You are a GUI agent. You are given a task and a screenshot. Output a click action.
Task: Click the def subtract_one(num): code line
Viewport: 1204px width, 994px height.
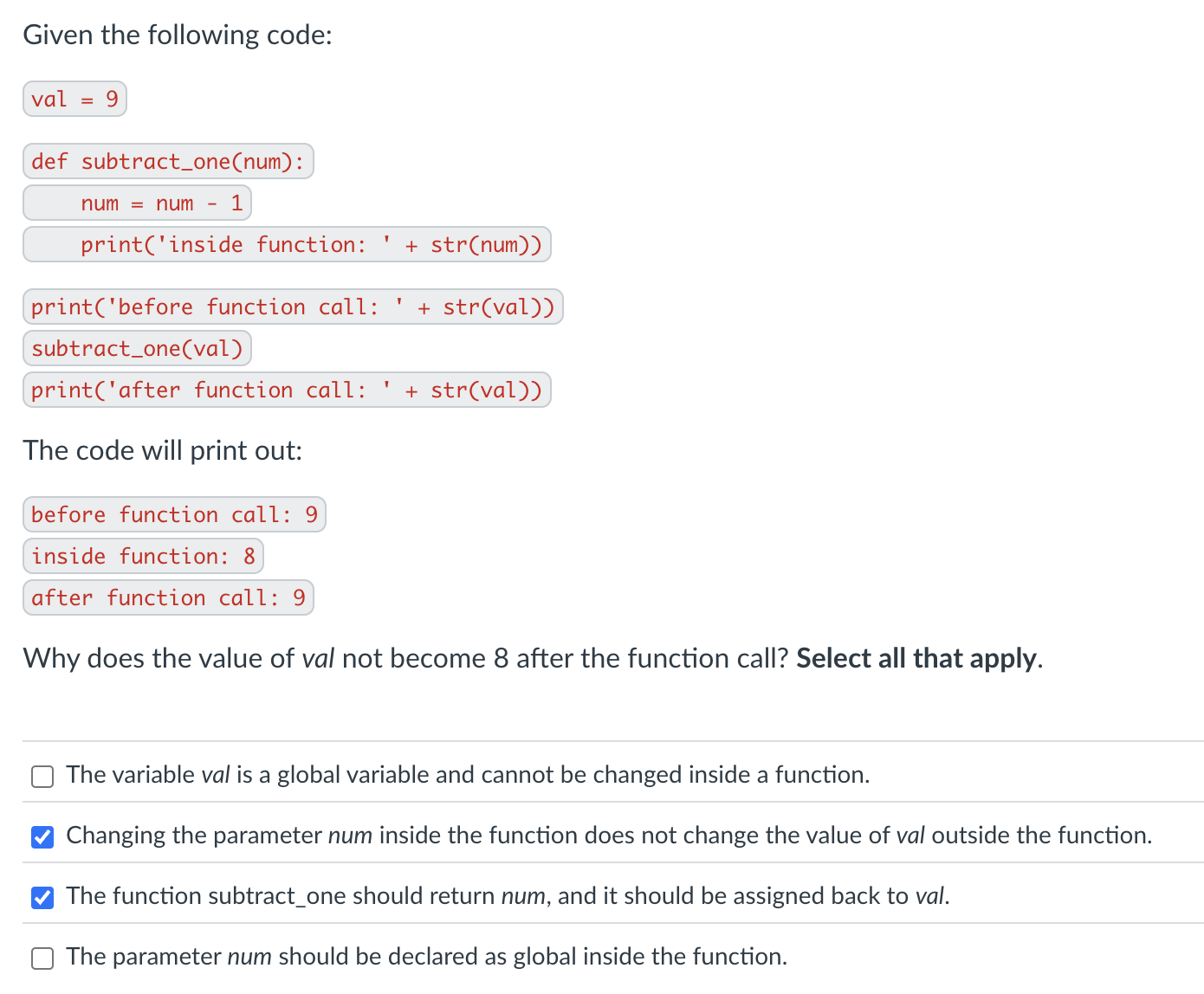tap(168, 161)
